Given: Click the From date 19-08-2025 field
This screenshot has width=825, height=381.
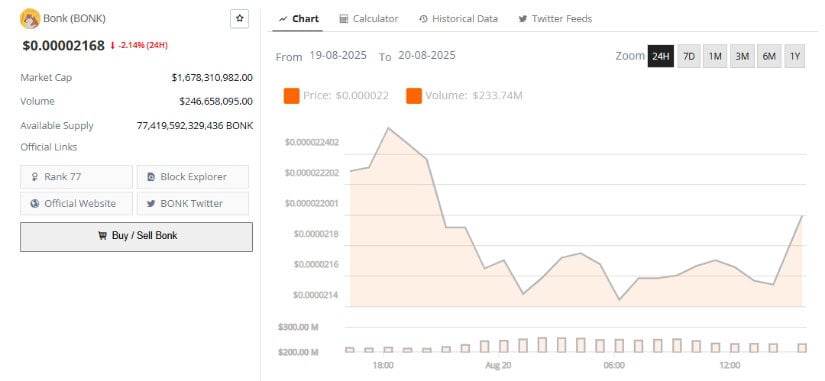Looking at the screenshot, I should (x=338, y=55).
